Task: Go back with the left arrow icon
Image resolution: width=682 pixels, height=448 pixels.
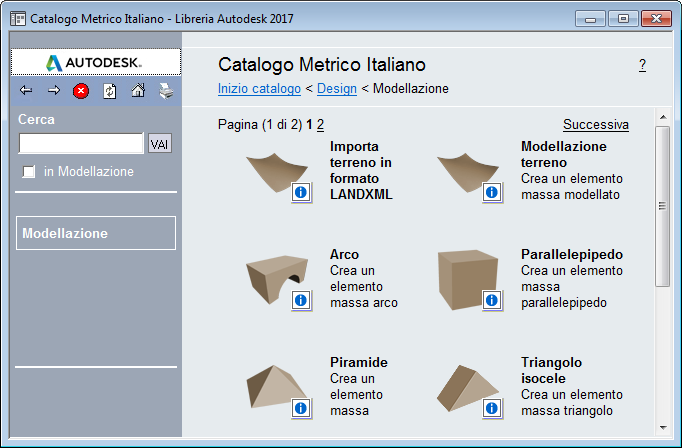Action: pyautogui.click(x=26, y=90)
